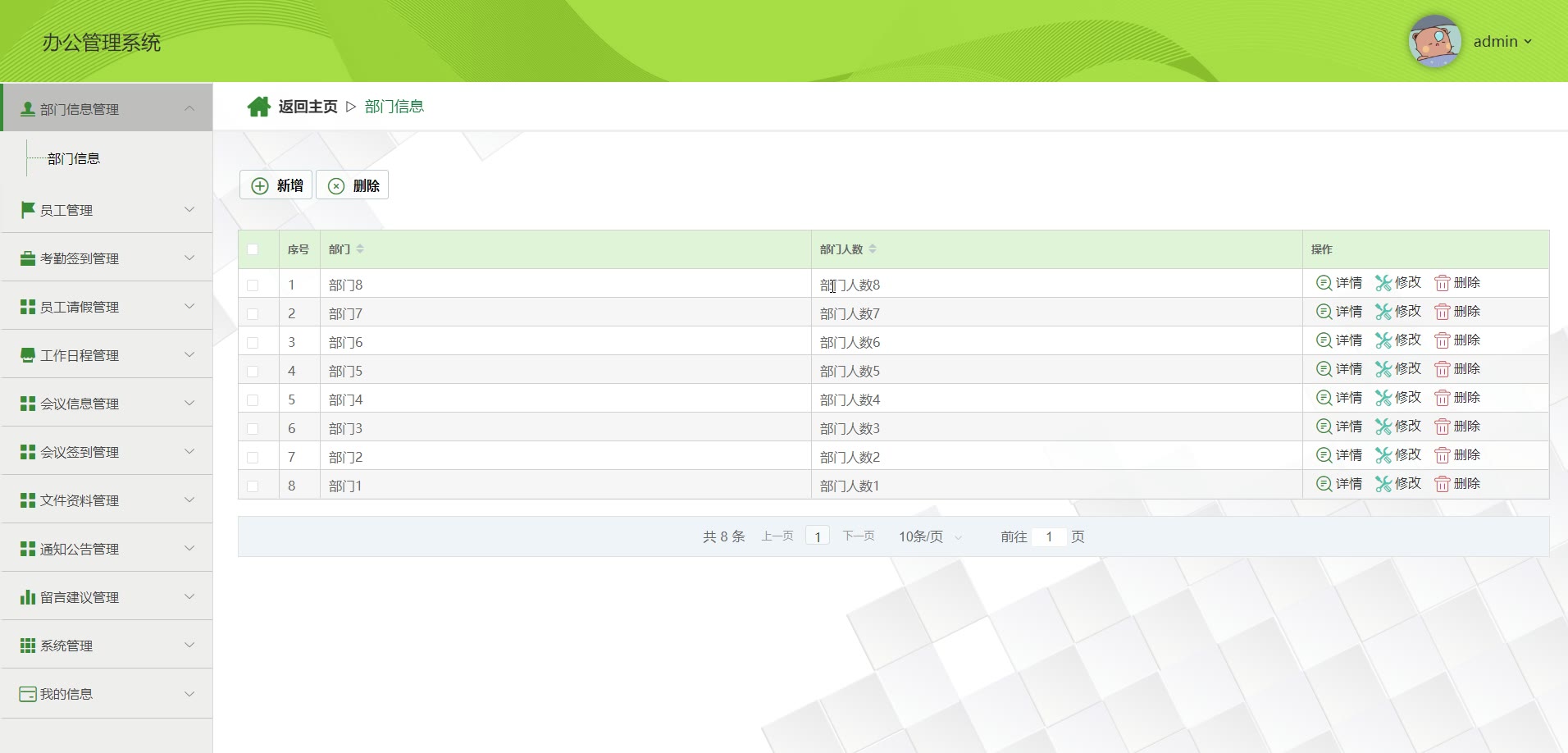
Task: Tick the checkbox for row 部门7
Action: pyautogui.click(x=253, y=314)
